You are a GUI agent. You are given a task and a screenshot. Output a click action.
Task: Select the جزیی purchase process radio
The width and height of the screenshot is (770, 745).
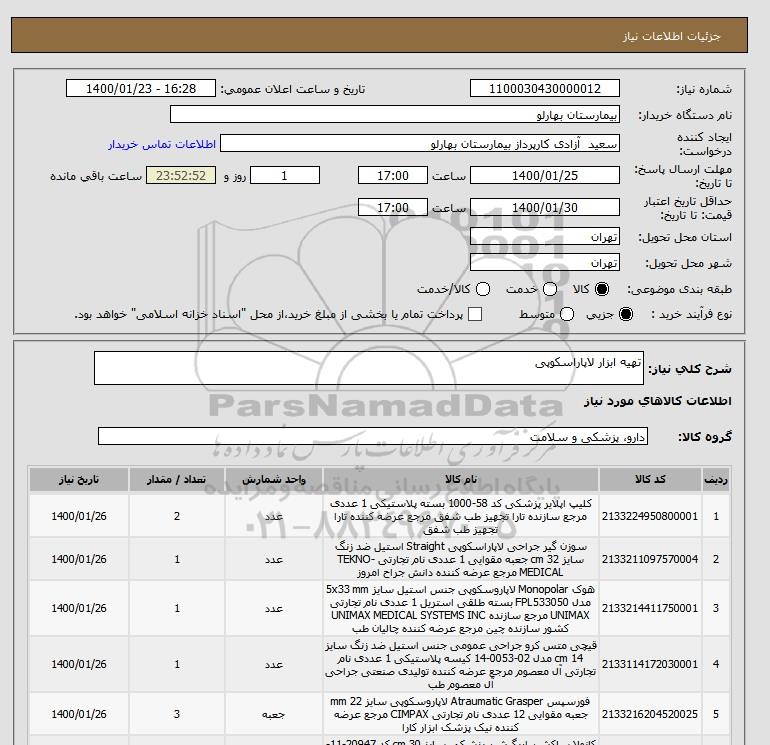click(x=626, y=314)
